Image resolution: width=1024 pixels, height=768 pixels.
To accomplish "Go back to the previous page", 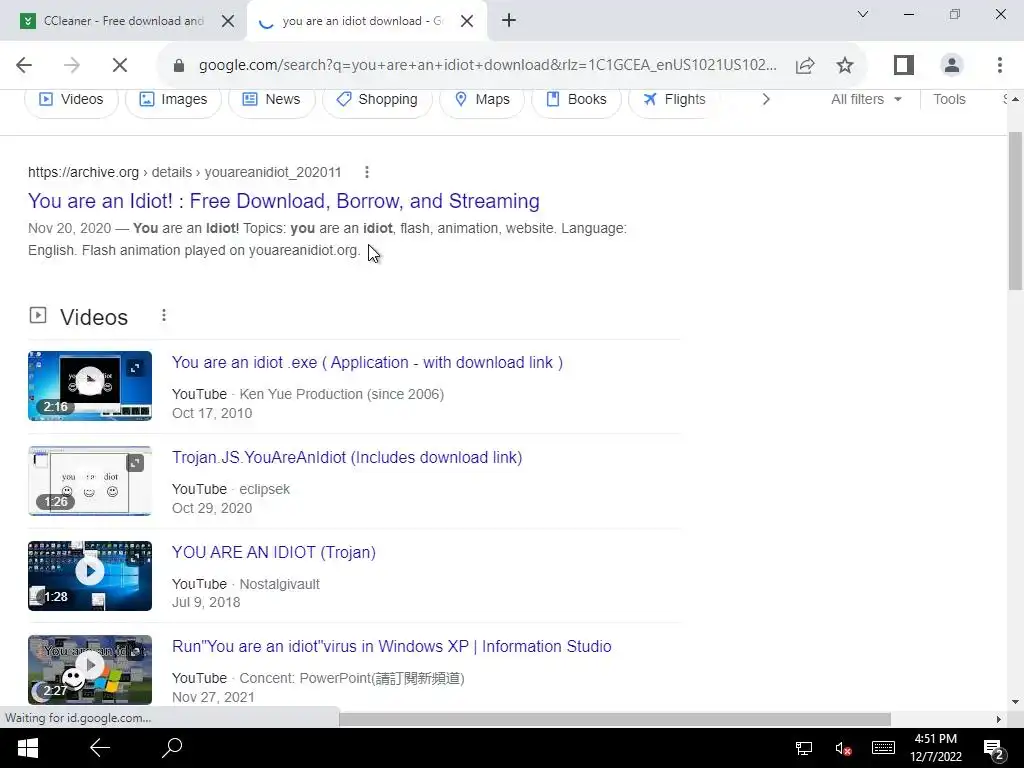I will tap(24, 65).
